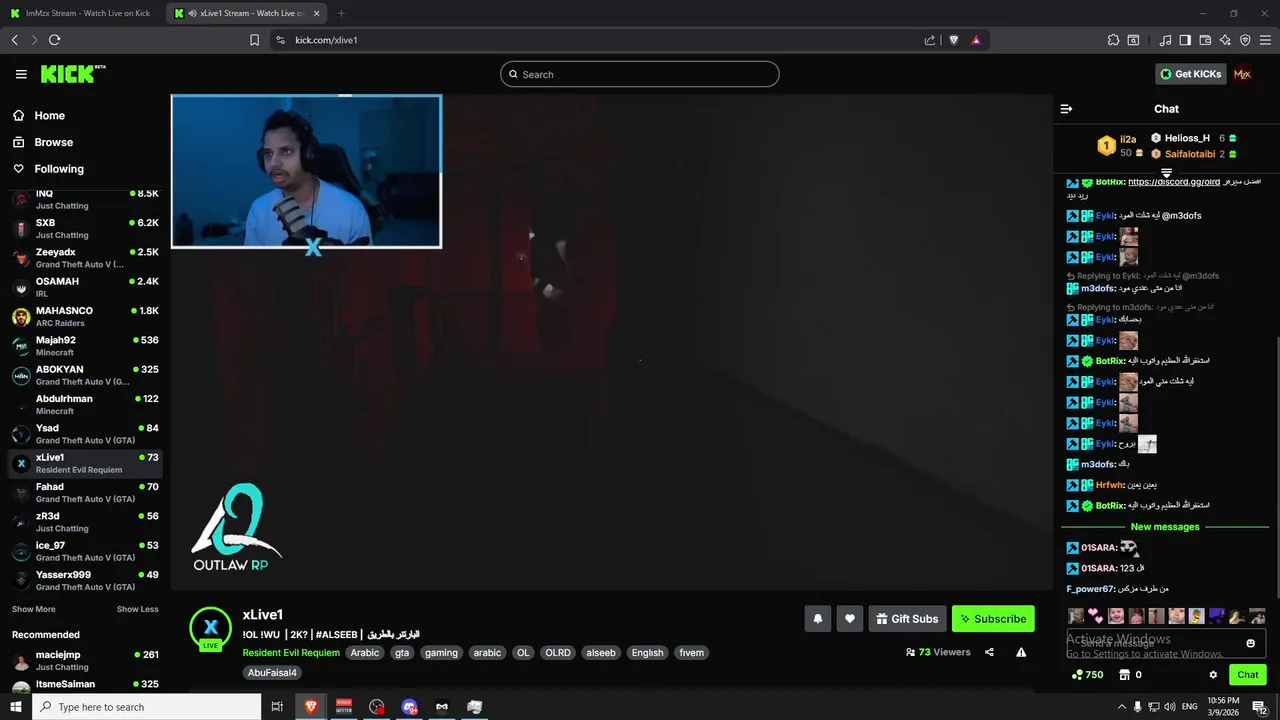This screenshot has height=720, width=1280.
Task: Open the emoji picker in chat input
Action: (1250, 643)
